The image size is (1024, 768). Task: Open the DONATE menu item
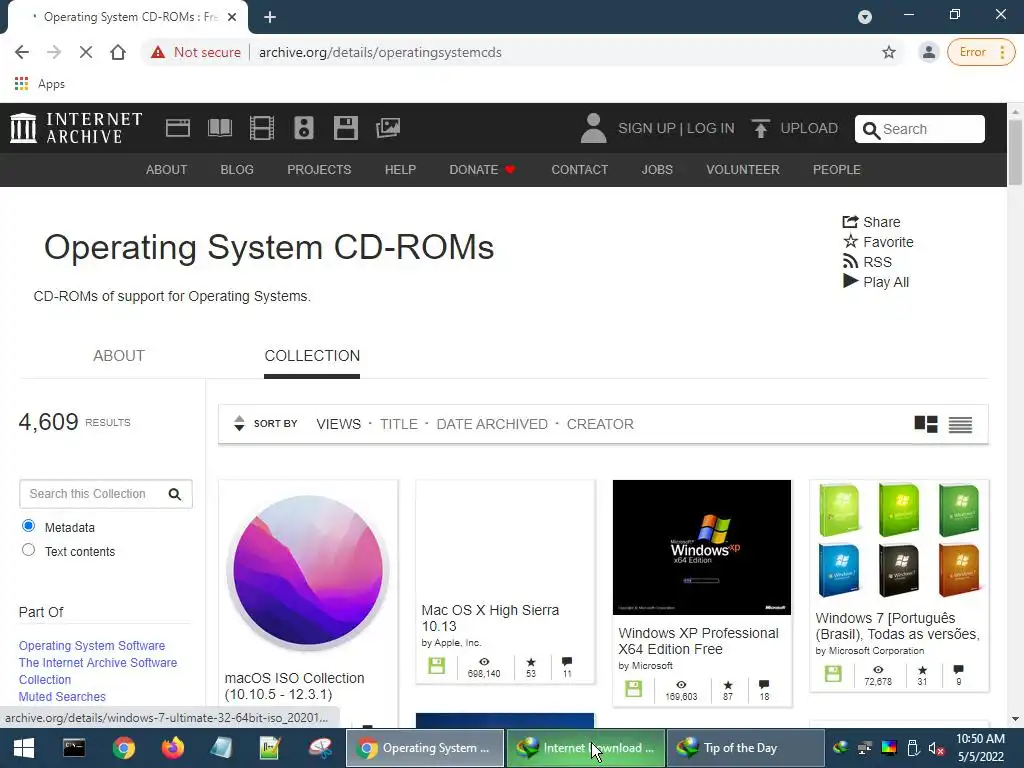tap(482, 170)
